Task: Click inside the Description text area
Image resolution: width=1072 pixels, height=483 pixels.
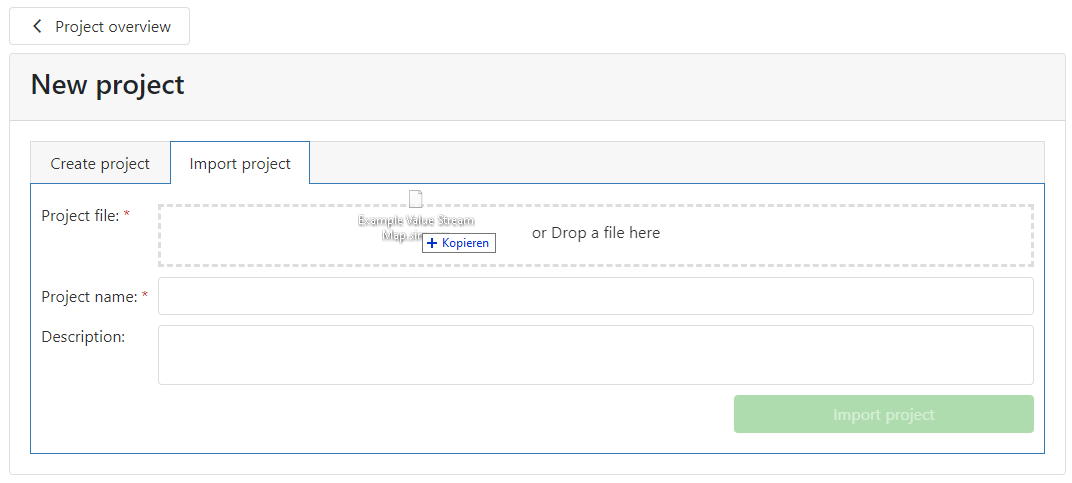Action: pos(595,355)
